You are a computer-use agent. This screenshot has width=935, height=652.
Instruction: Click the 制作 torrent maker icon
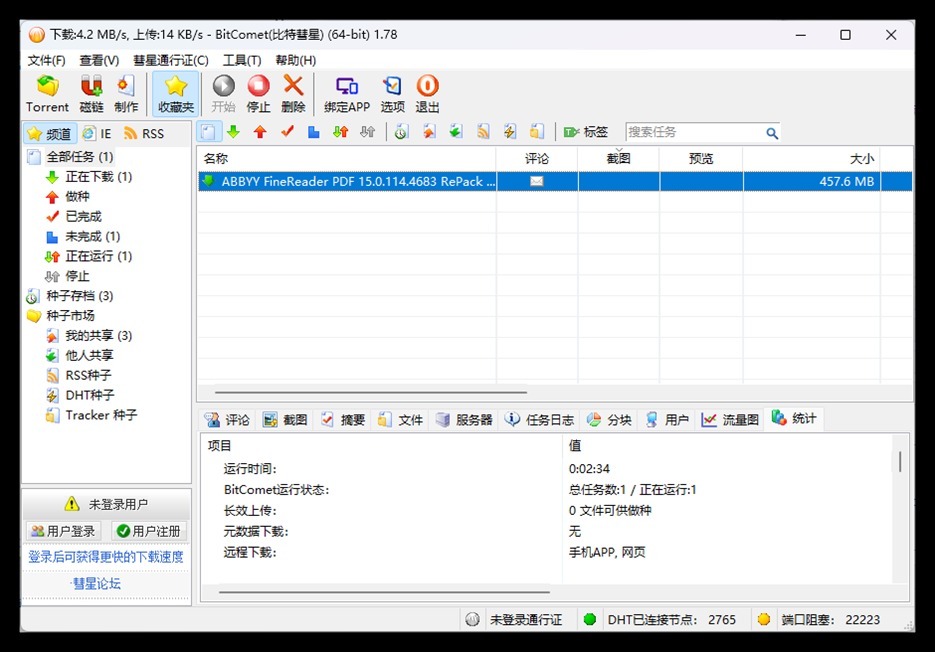pyautogui.click(x=126, y=94)
